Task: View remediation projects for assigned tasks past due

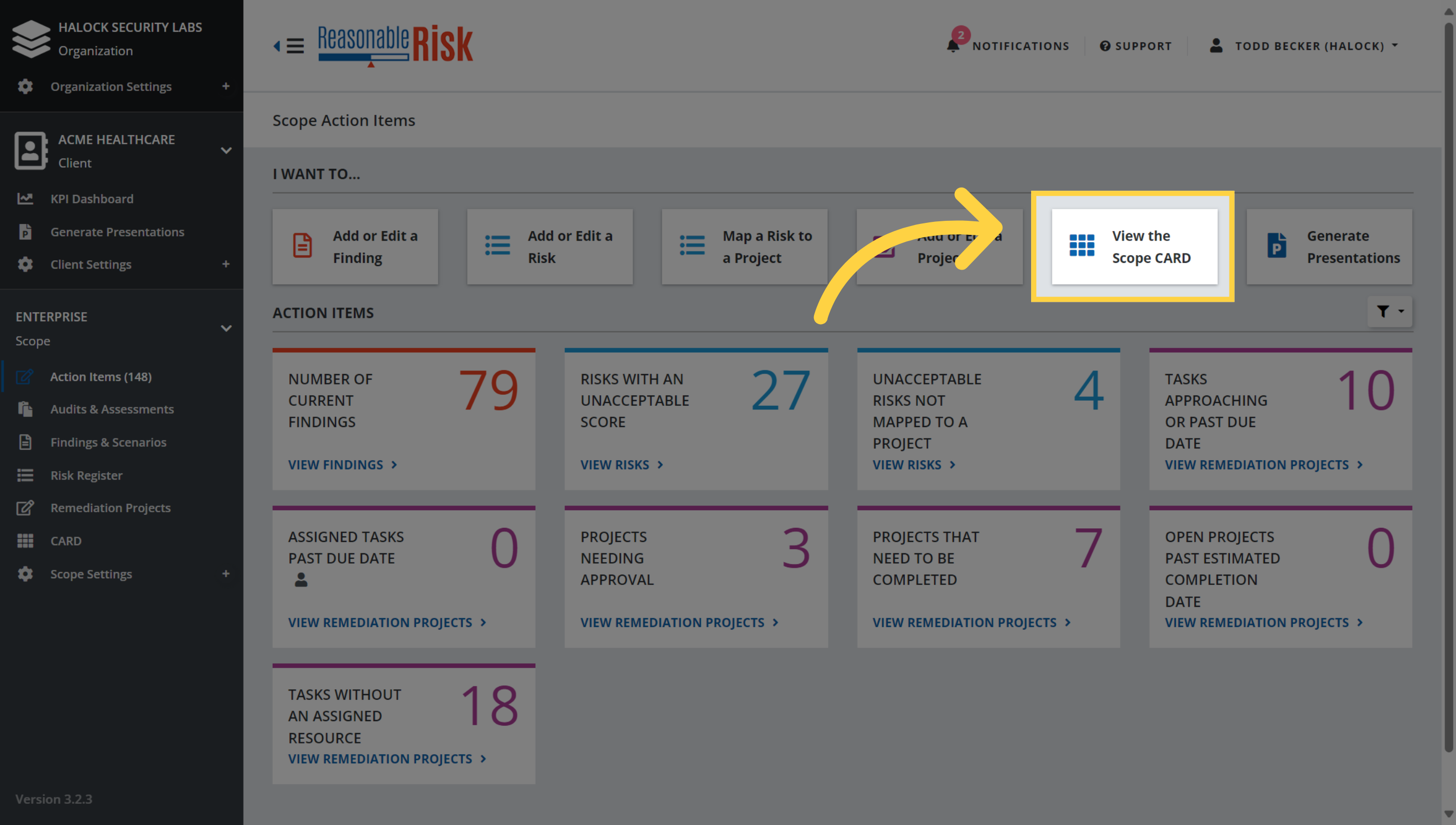Action: pyautogui.click(x=387, y=622)
